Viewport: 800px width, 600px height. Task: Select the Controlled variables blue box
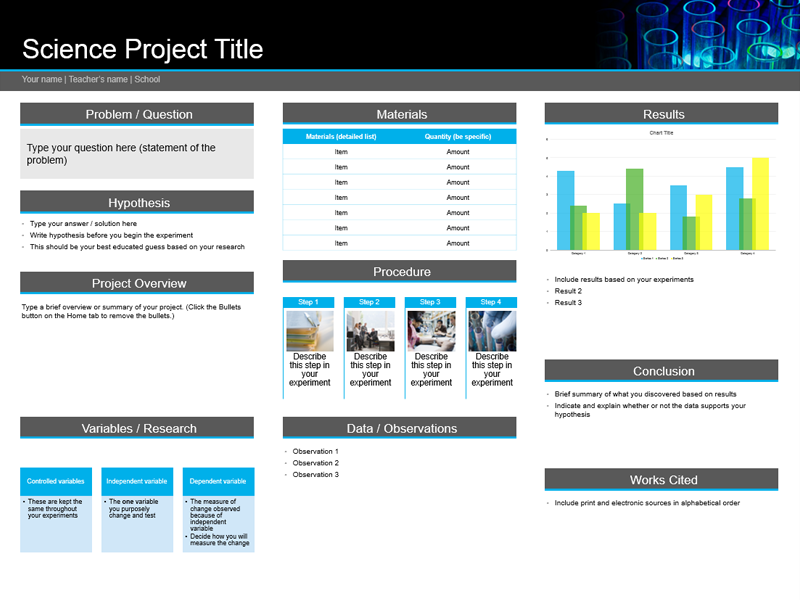coord(56,481)
